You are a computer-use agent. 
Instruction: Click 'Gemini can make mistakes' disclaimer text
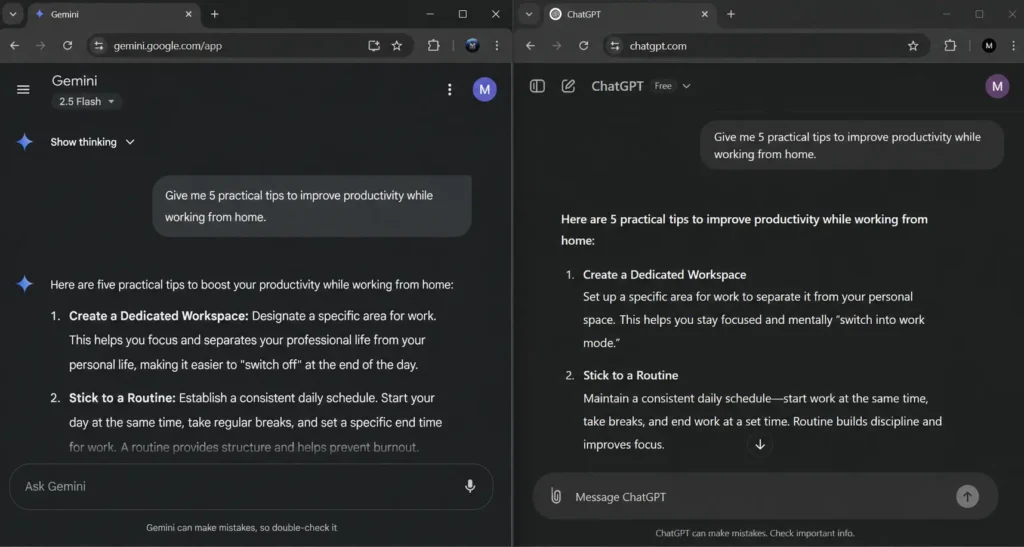[x=242, y=527]
